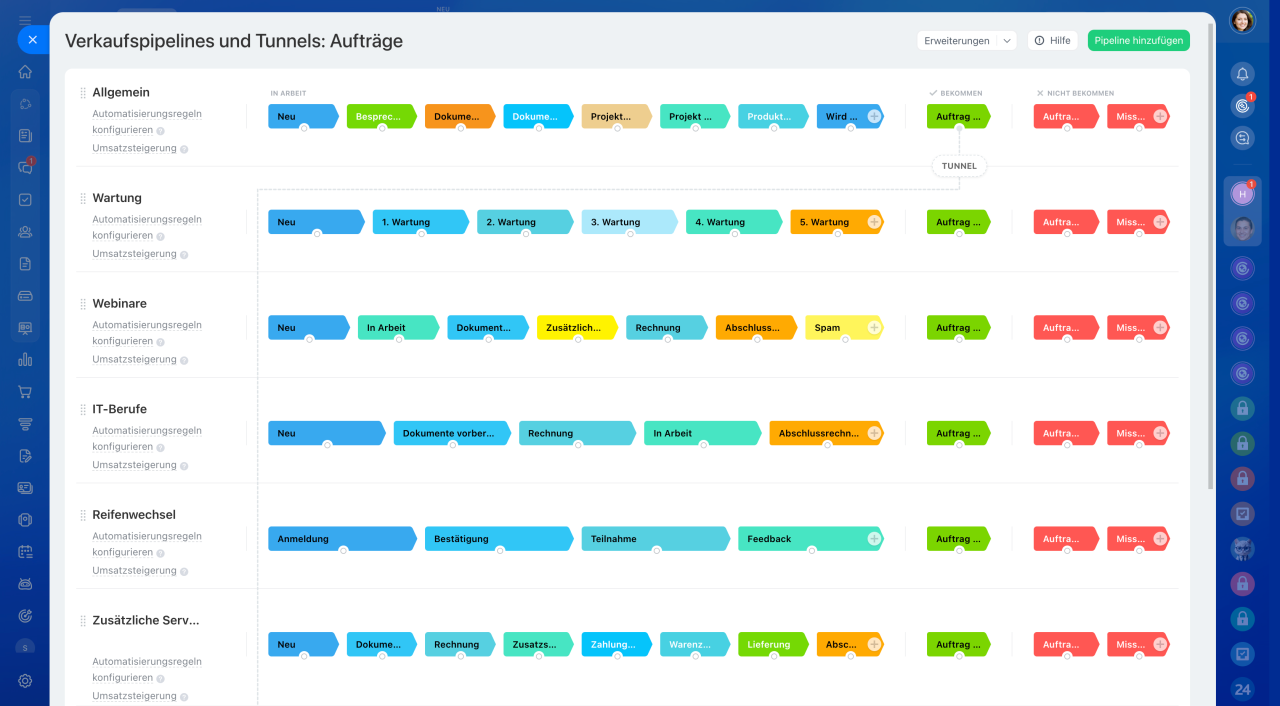Select the Produkt… stage in Allgemein

[773, 116]
